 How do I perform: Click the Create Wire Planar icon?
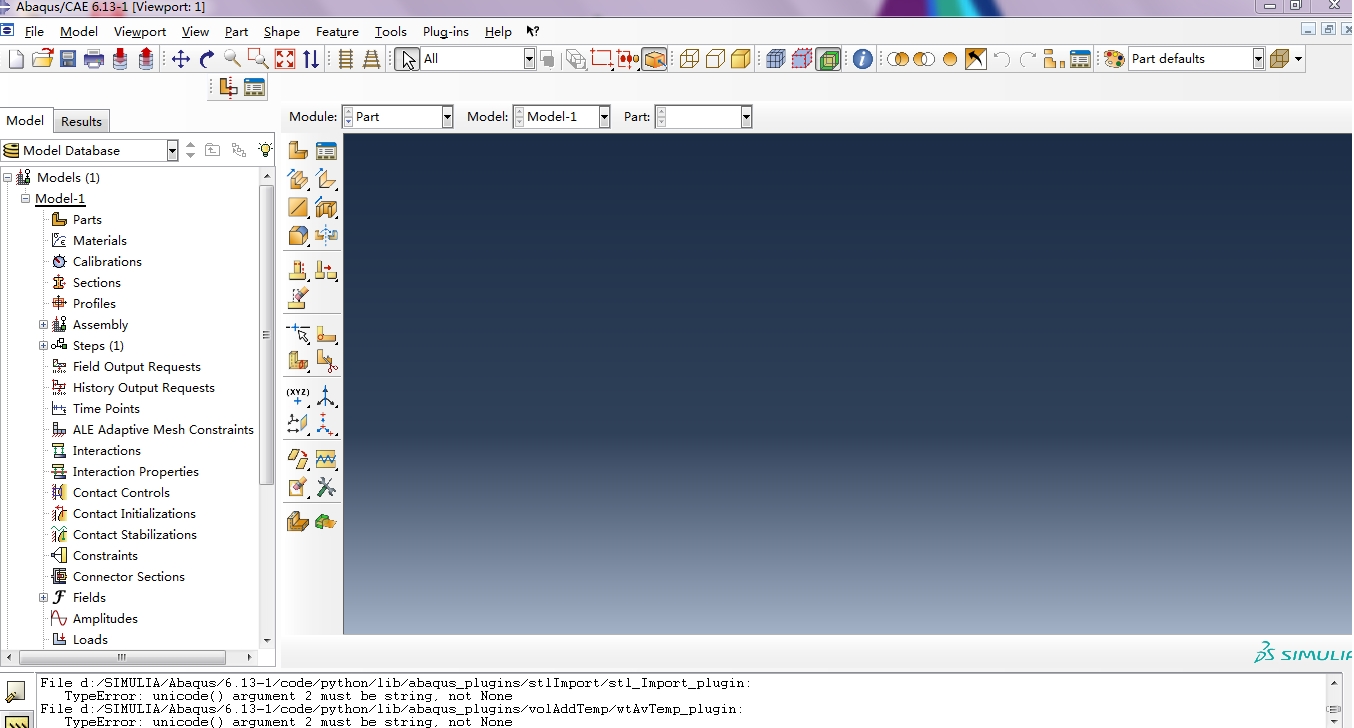point(298,208)
